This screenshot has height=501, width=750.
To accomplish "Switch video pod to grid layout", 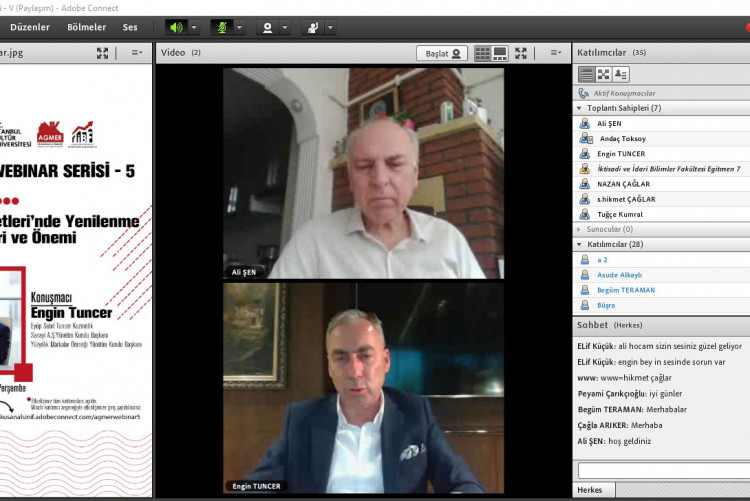I will [483, 53].
